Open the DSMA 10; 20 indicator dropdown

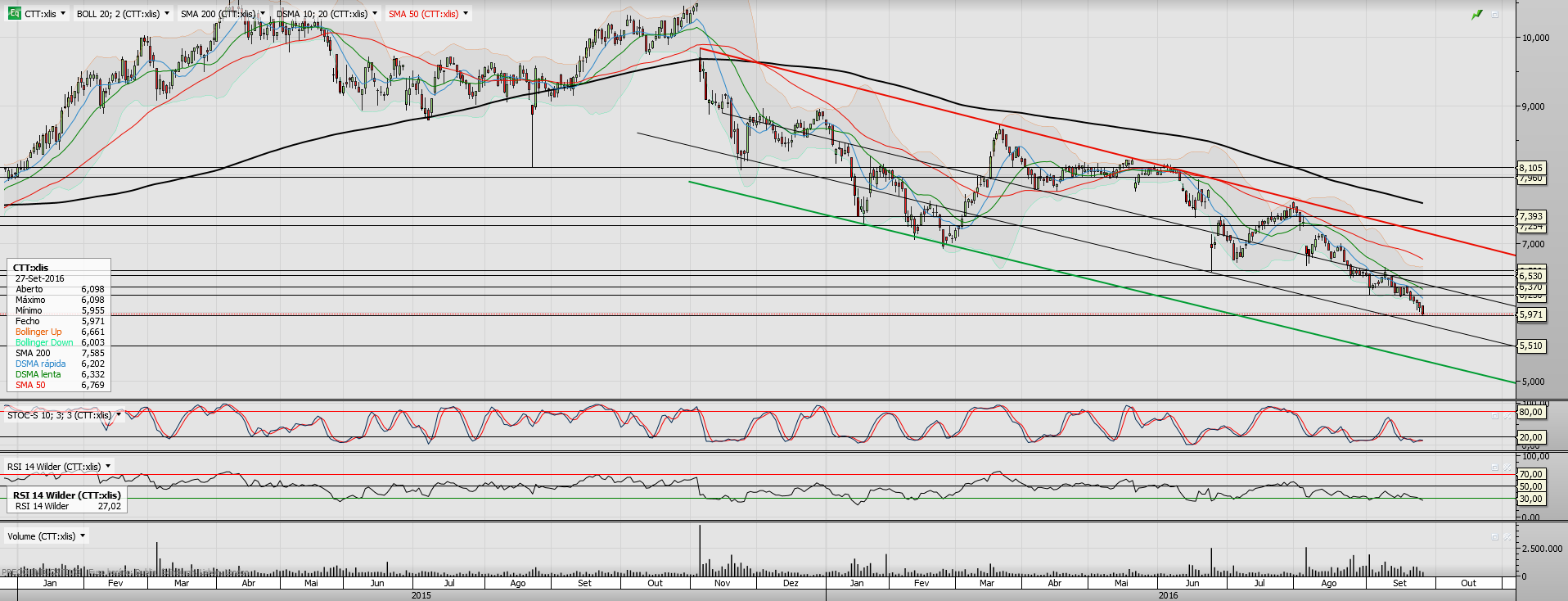(375, 14)
